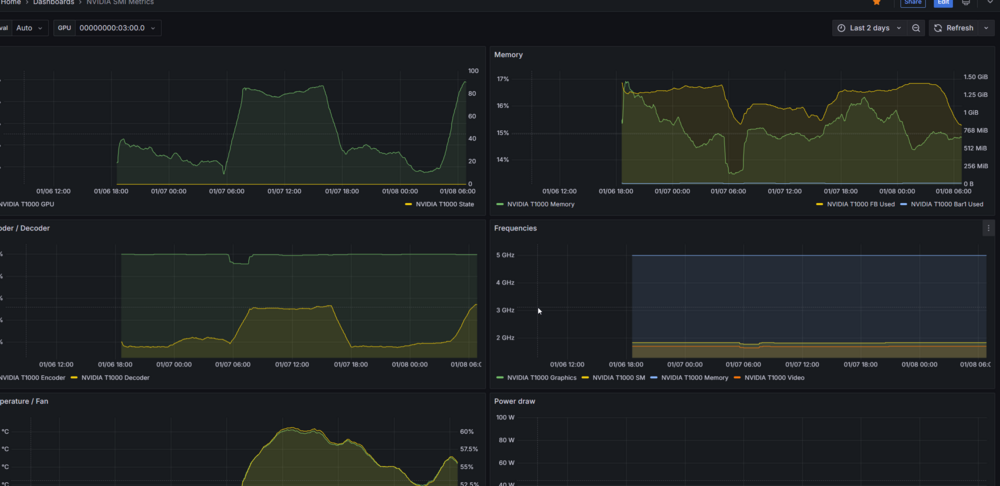The height and width of the screenshot is (486, 1000).
Task: Click the TV kiosk mode icon
Action: 966,3
